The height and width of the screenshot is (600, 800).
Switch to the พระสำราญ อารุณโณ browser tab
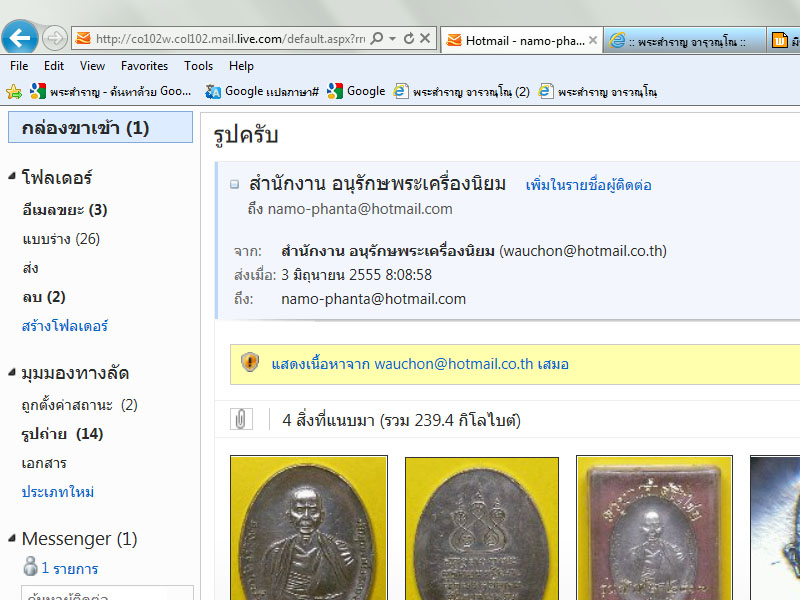[x=685, y=40]
